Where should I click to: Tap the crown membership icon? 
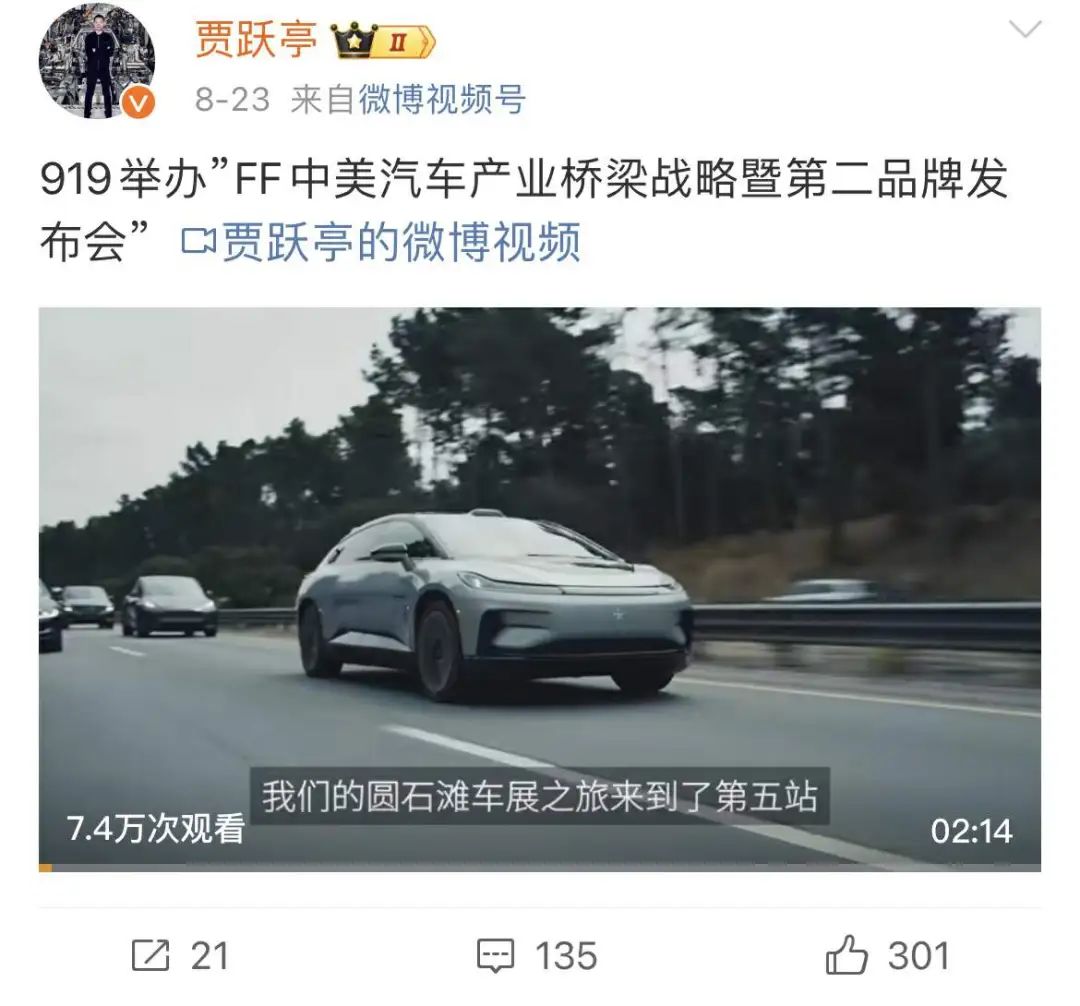coord(354,41)
